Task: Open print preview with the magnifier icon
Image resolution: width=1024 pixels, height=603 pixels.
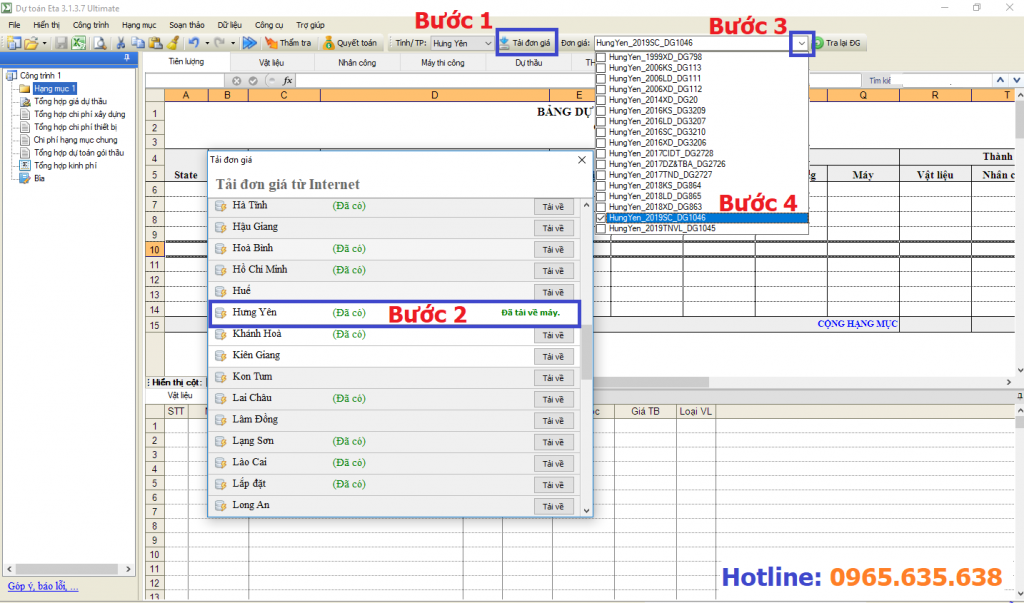Action: tap(99, 43)
